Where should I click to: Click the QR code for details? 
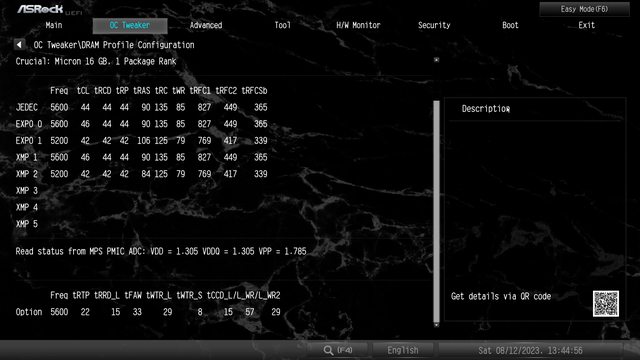[x=606, y=304]
